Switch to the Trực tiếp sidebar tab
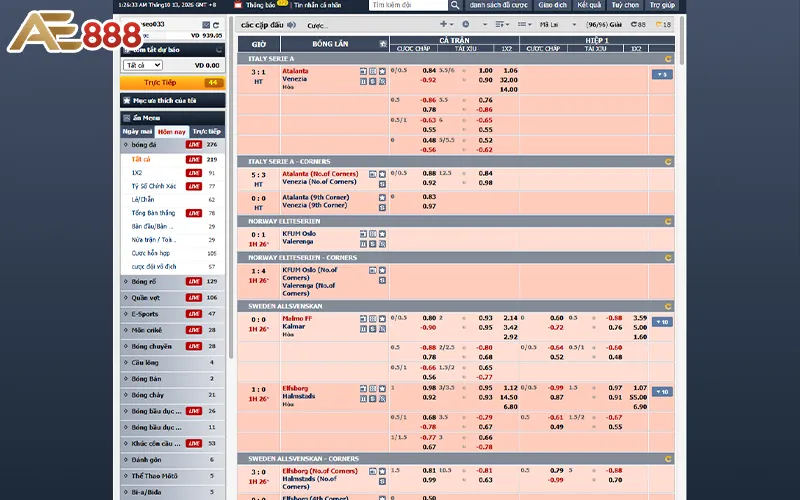800x500 pixels. tap(207, 131)
